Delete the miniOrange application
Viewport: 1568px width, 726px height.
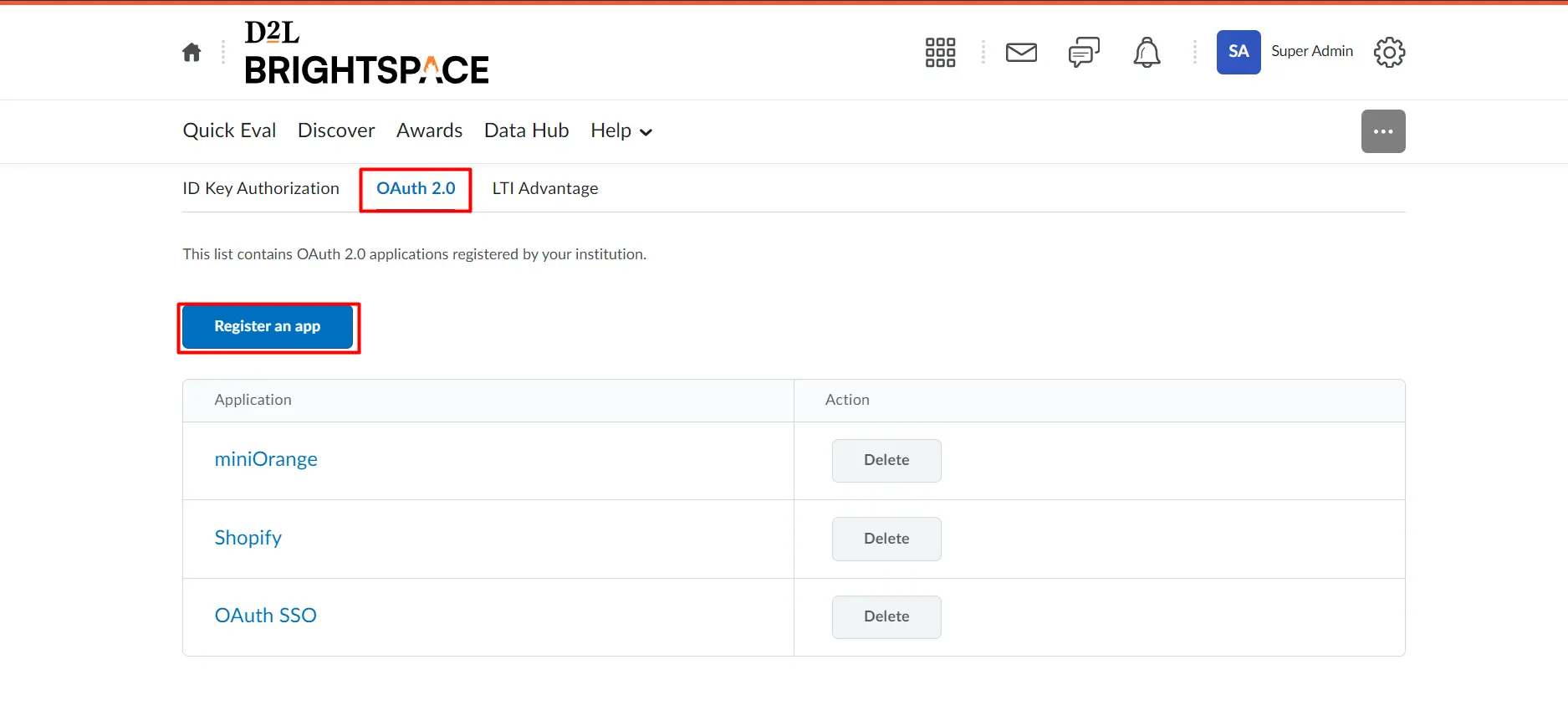pyautogui.click(x=886, y=460)
